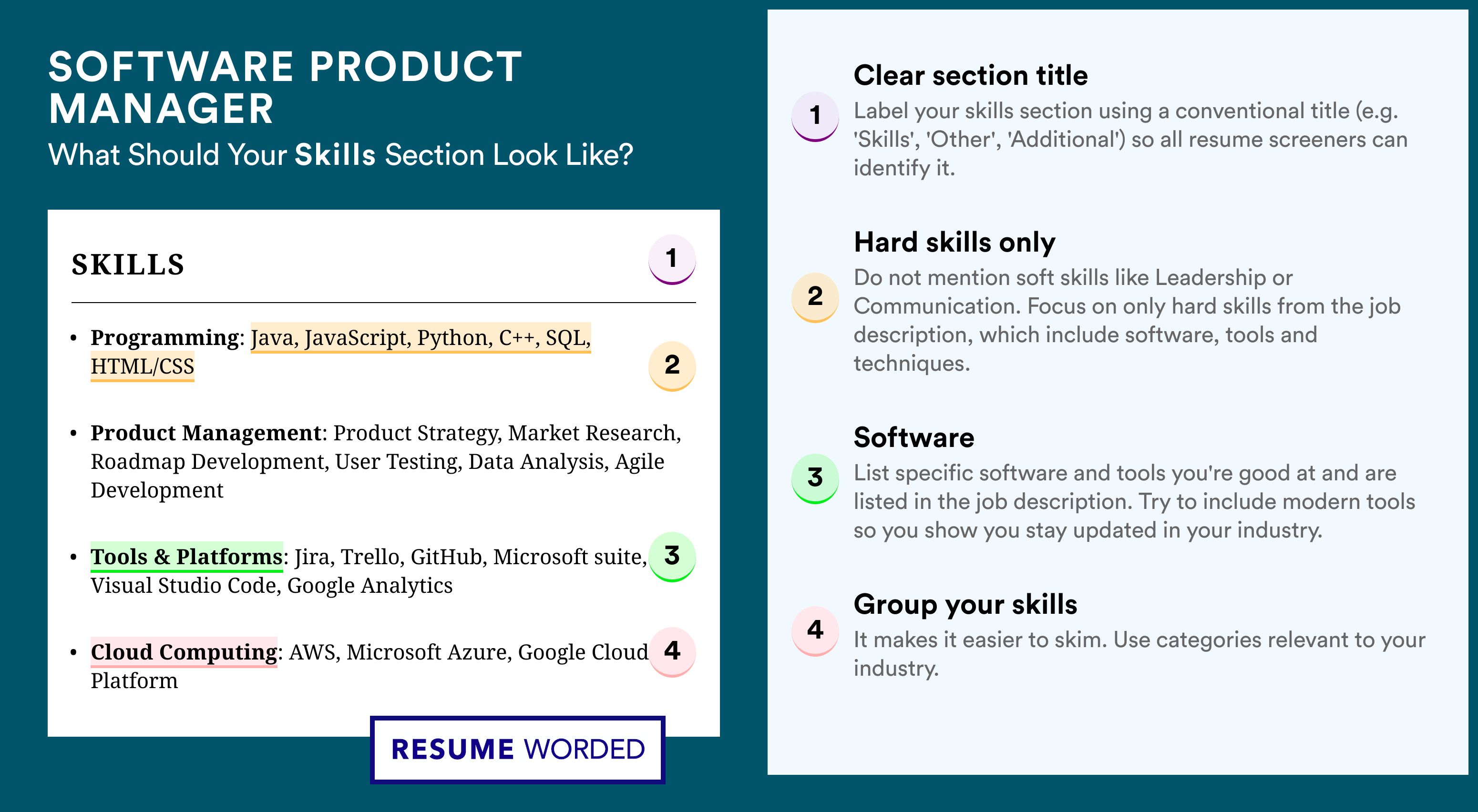Click the pink highlighted Cloud Computing label

[x=184, y=652]
